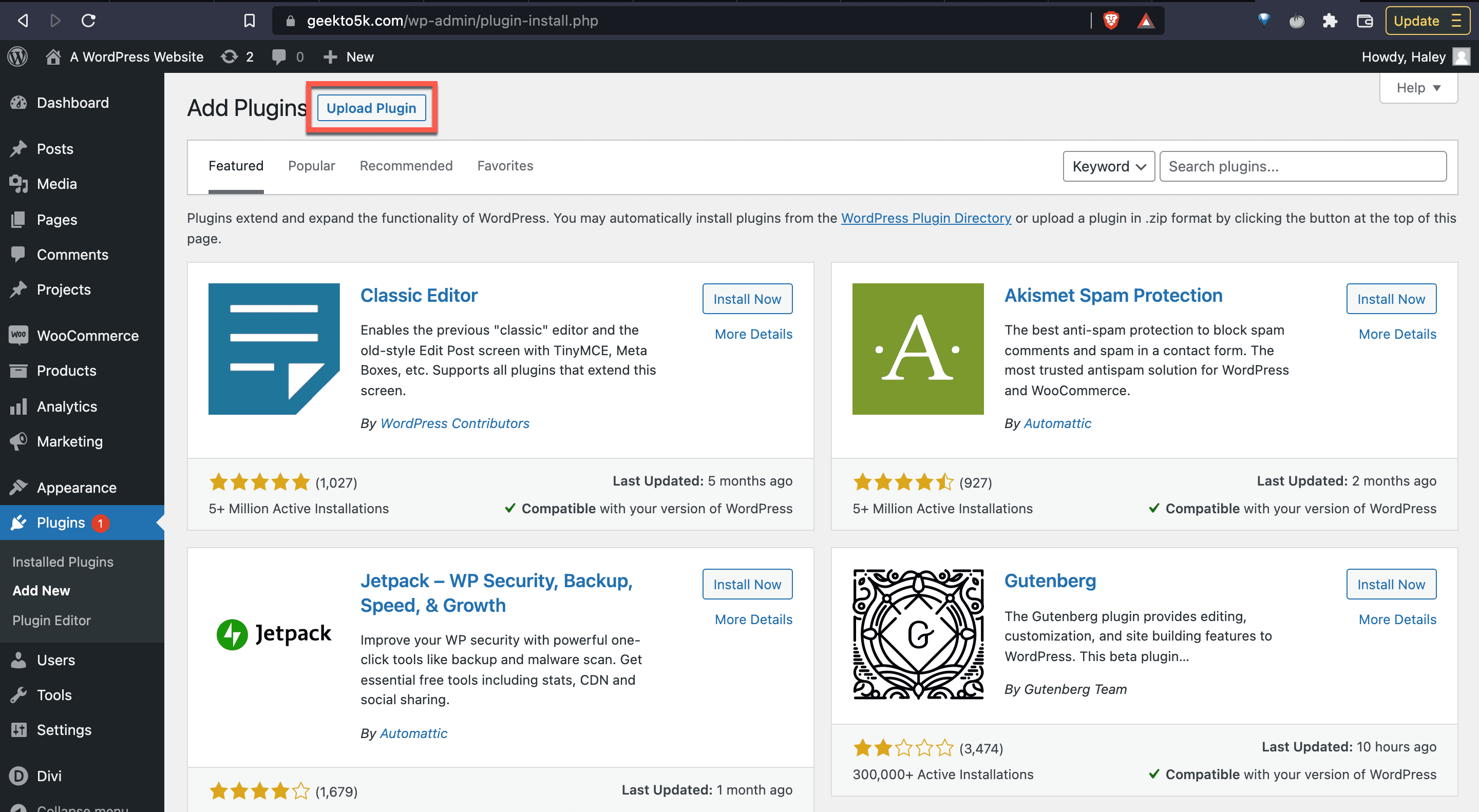Click the Upload Plugin button
This screenshot has height=812, width=1479.
pos(371,108)
